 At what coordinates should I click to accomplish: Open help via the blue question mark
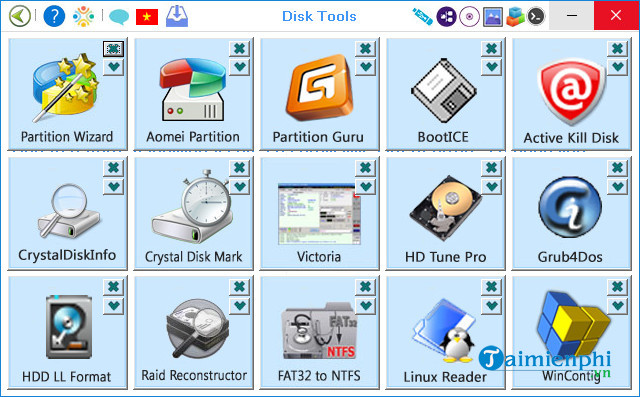click(54, 16)
